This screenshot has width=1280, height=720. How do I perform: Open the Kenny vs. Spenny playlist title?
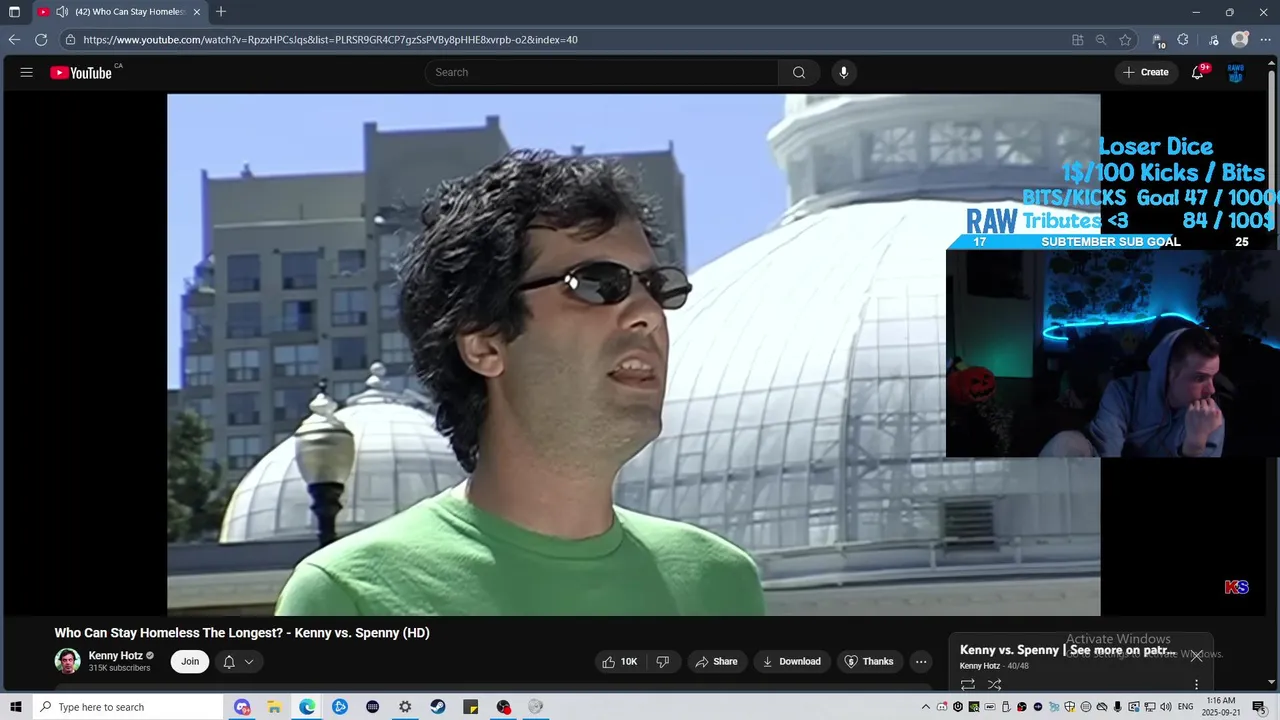1068,650
